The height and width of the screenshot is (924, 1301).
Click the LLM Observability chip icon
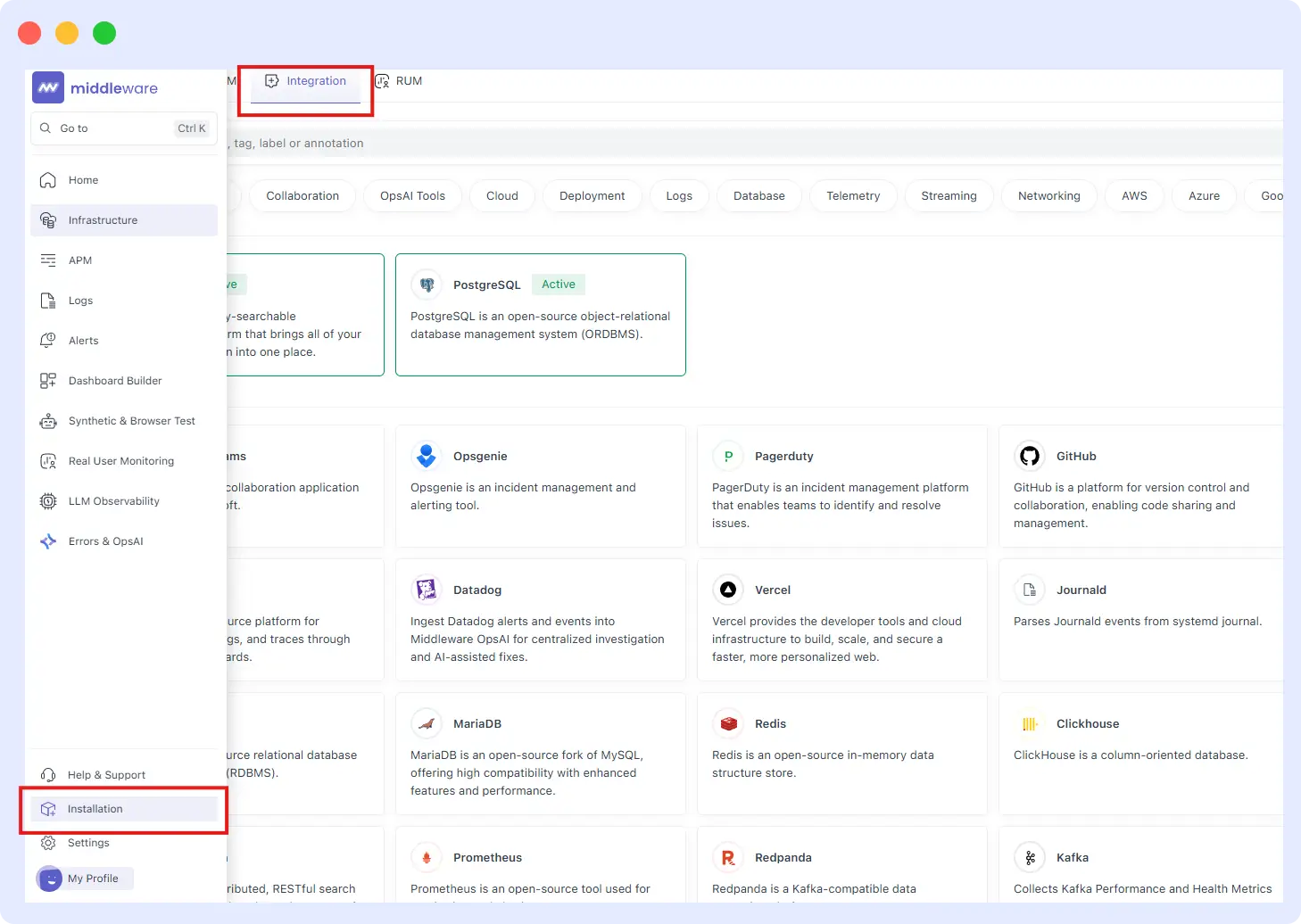[x=48, y=501]
